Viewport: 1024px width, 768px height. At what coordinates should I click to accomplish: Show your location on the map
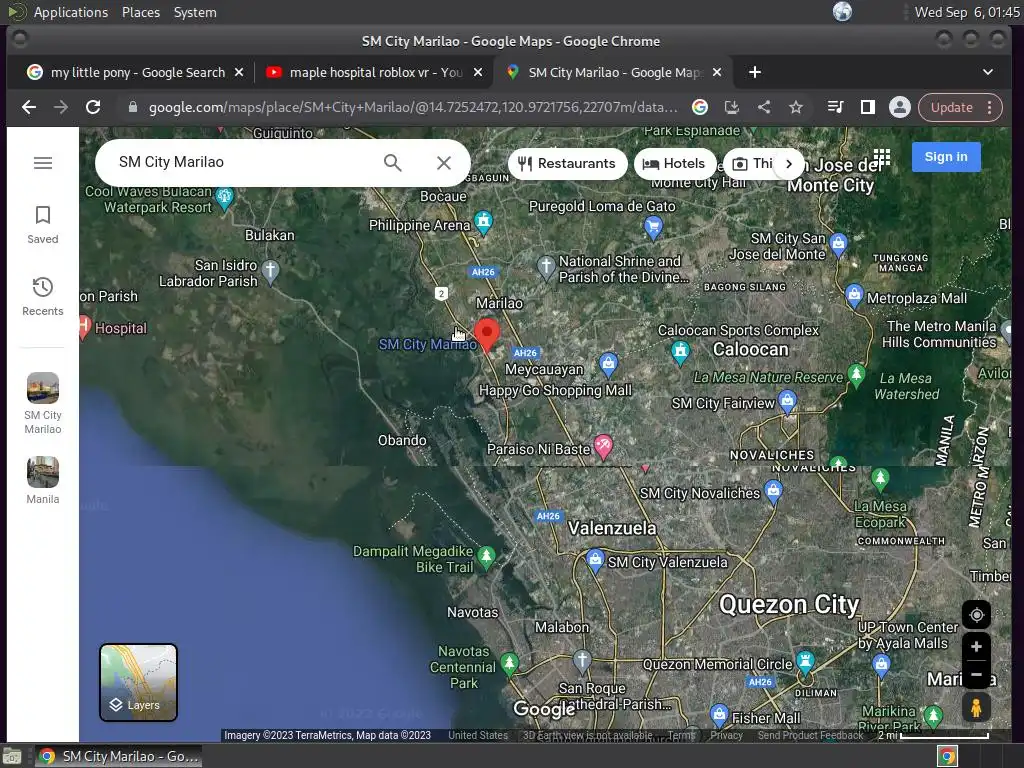click(x=976, y=615)
